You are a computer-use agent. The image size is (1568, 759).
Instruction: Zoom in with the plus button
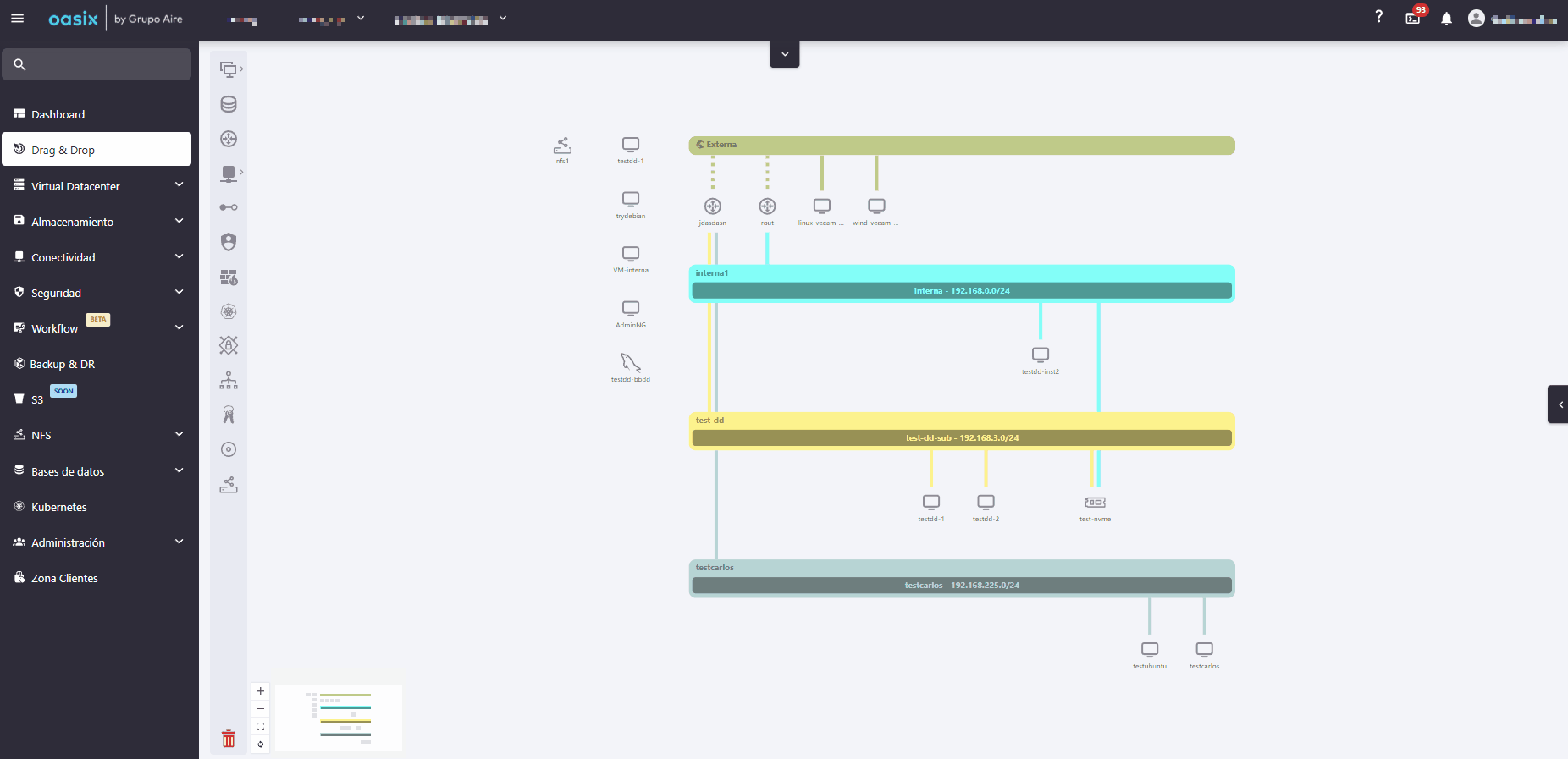(260, 690)
